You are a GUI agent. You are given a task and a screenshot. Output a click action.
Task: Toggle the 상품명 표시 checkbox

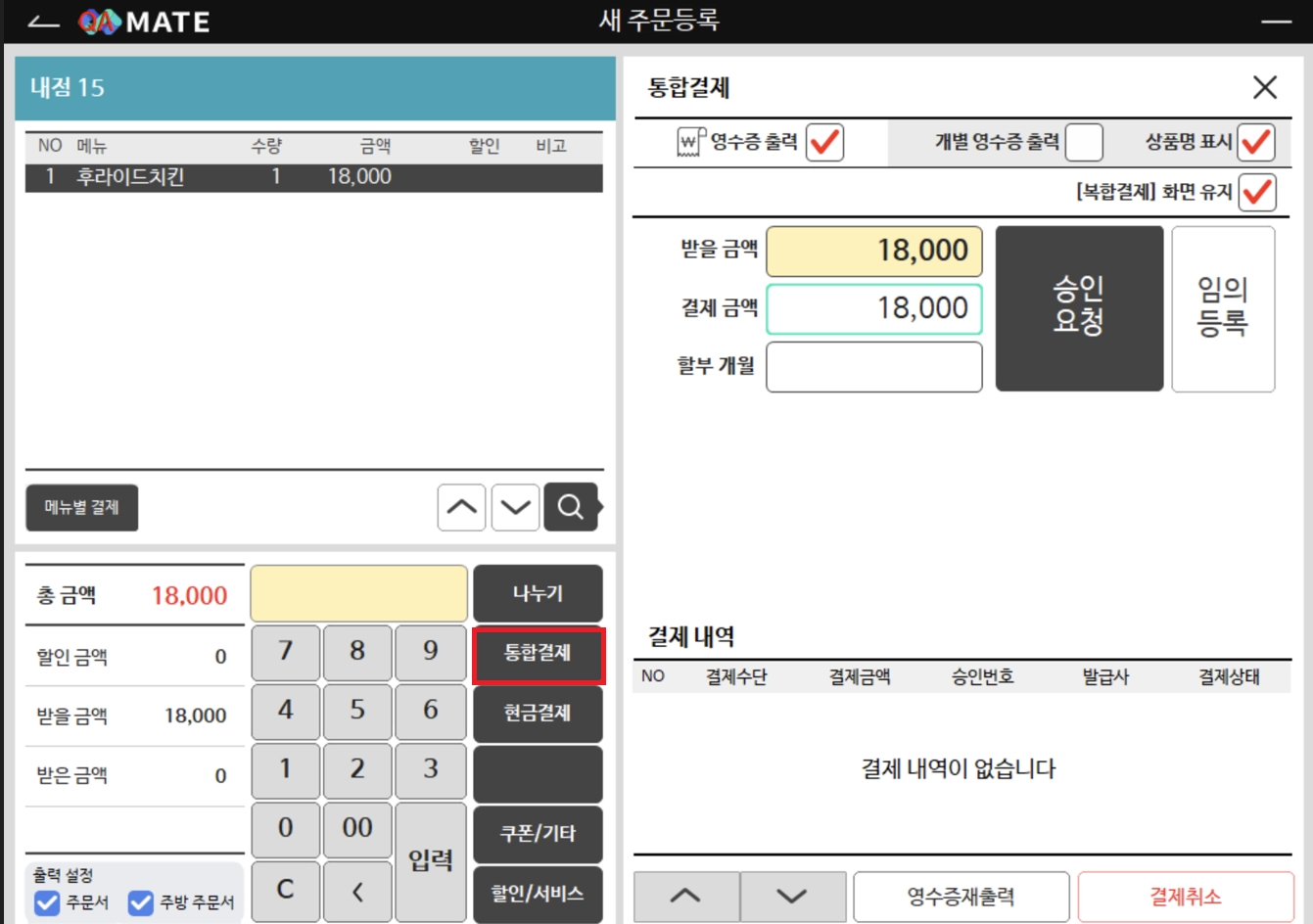pyautogui.click(x=1256, y=142)
